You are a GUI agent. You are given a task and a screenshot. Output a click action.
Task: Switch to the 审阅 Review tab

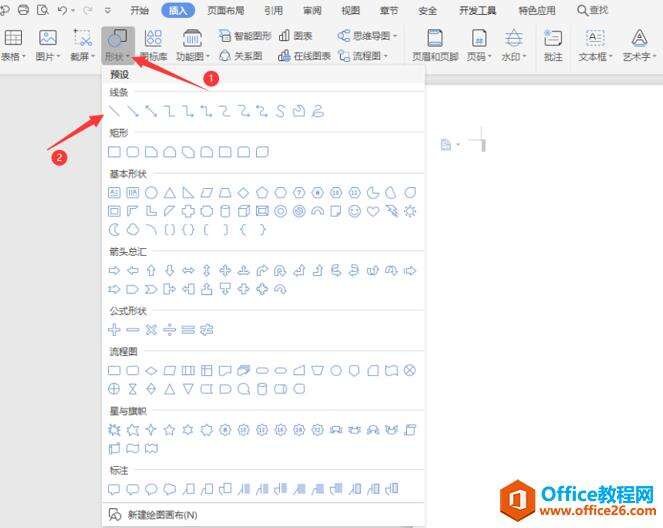tap(312, 10)
